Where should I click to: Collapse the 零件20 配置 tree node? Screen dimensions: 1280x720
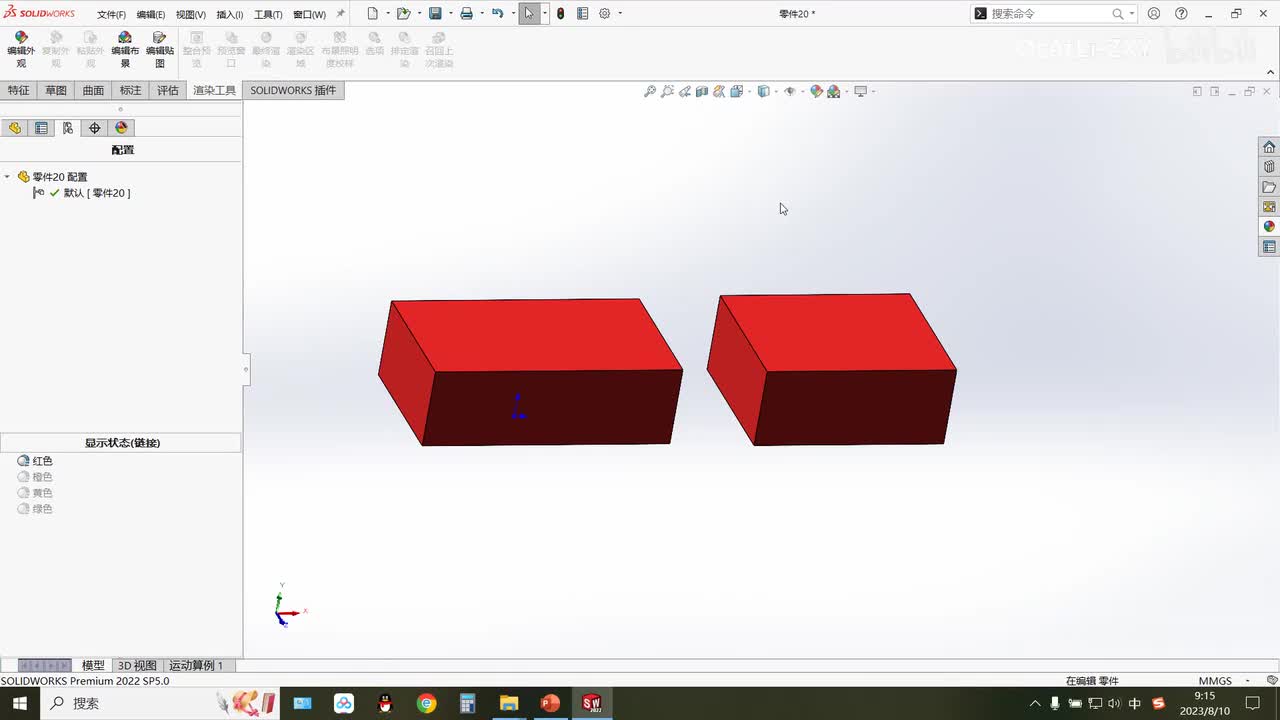pyautogui.click(x=7, y=177)
